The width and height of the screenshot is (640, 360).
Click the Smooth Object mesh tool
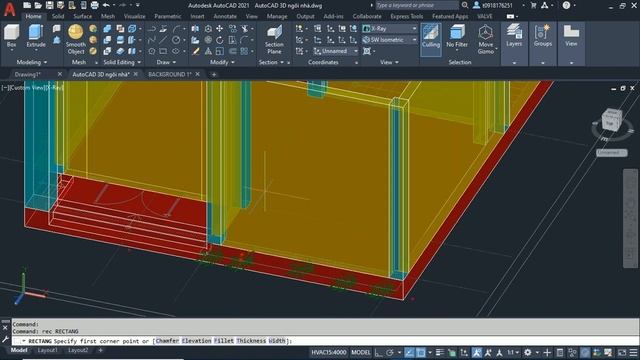coord(76,39)
